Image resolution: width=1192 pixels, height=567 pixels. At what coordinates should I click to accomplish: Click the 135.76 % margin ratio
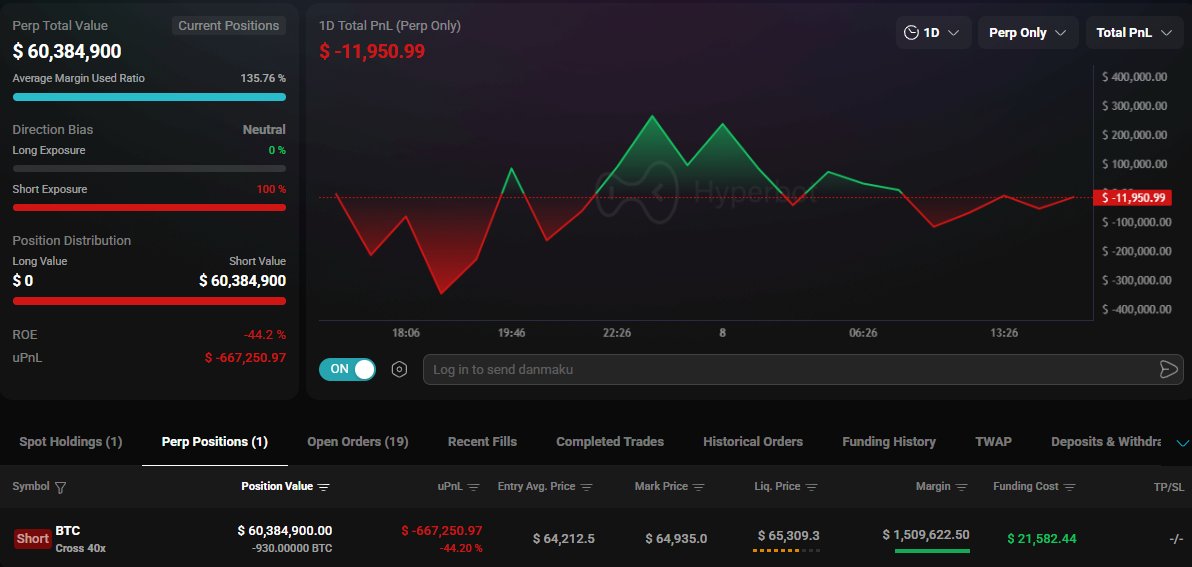click(263, 78)
